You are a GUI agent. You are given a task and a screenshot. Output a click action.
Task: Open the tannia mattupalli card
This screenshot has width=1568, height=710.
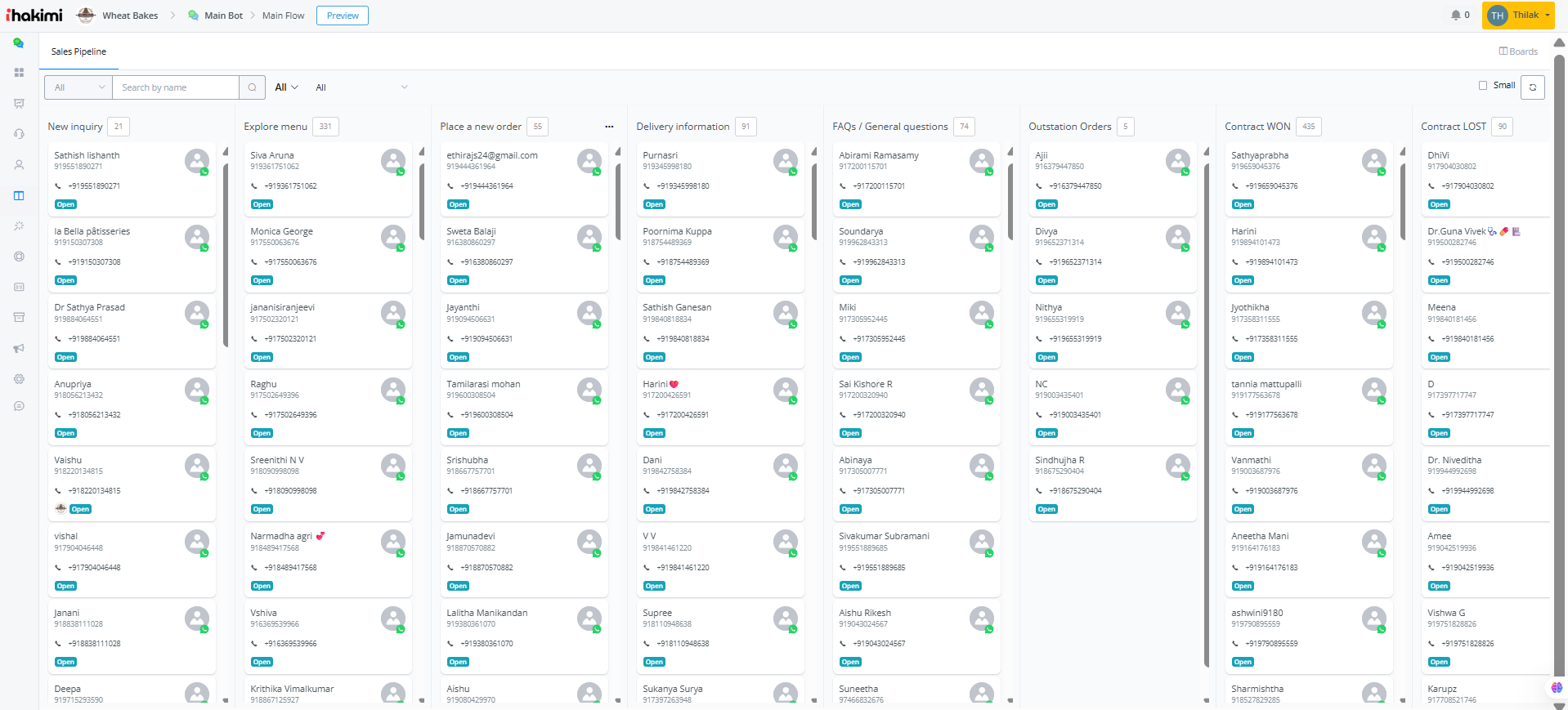[1309, 408]
